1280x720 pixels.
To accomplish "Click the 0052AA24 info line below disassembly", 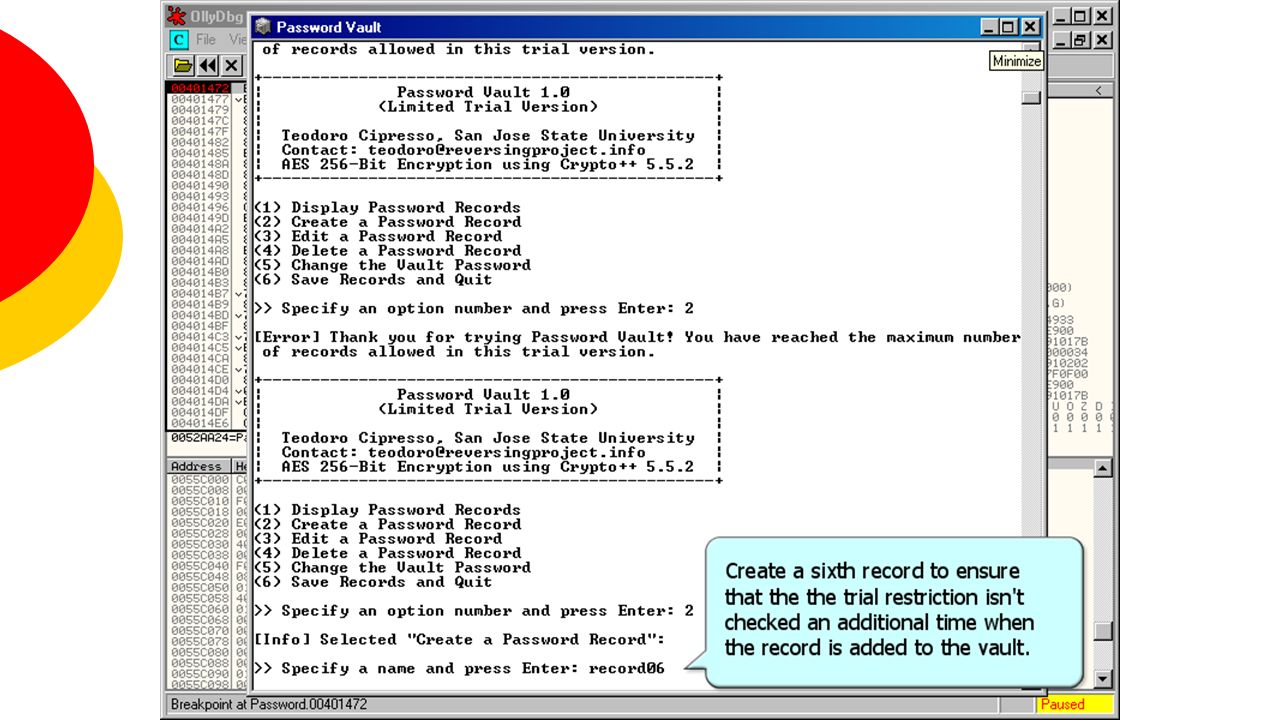I will [208, 438].
